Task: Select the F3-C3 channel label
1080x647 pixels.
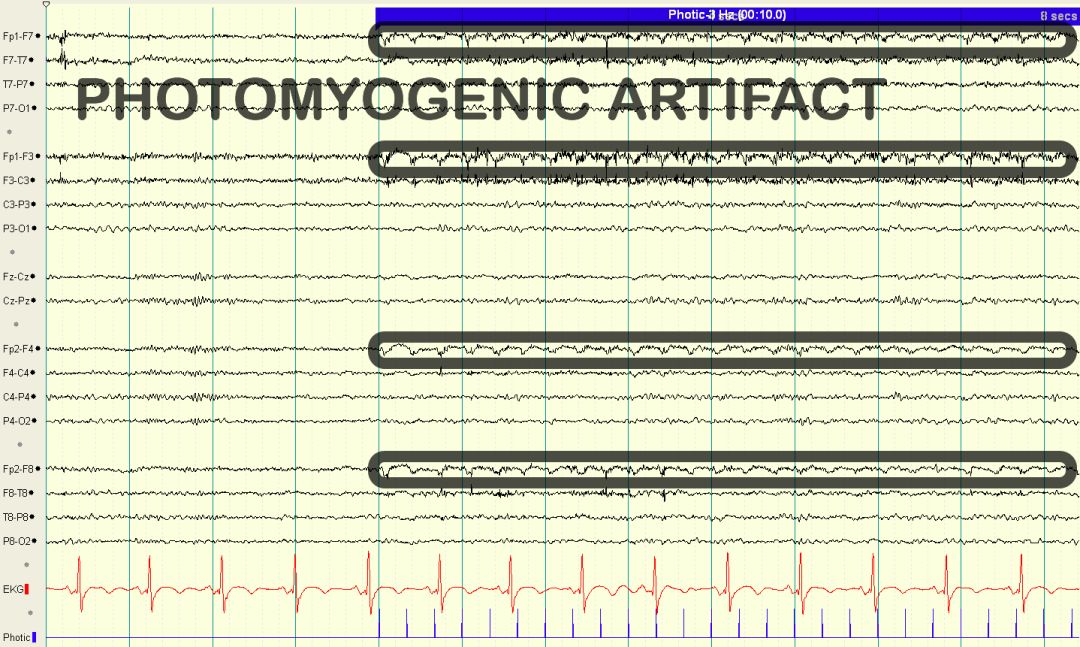Action: coord(16,181)
